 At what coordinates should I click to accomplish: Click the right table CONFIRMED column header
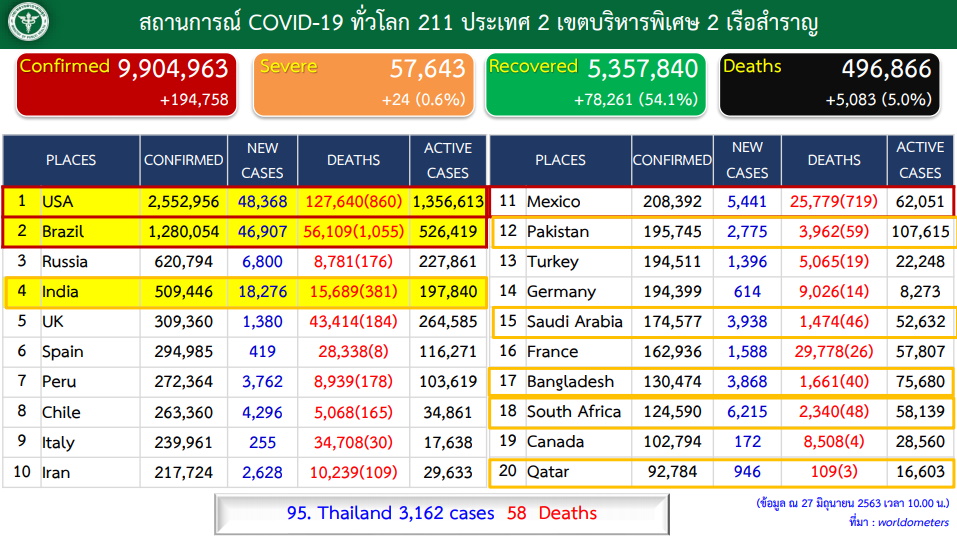click(672, 160)
